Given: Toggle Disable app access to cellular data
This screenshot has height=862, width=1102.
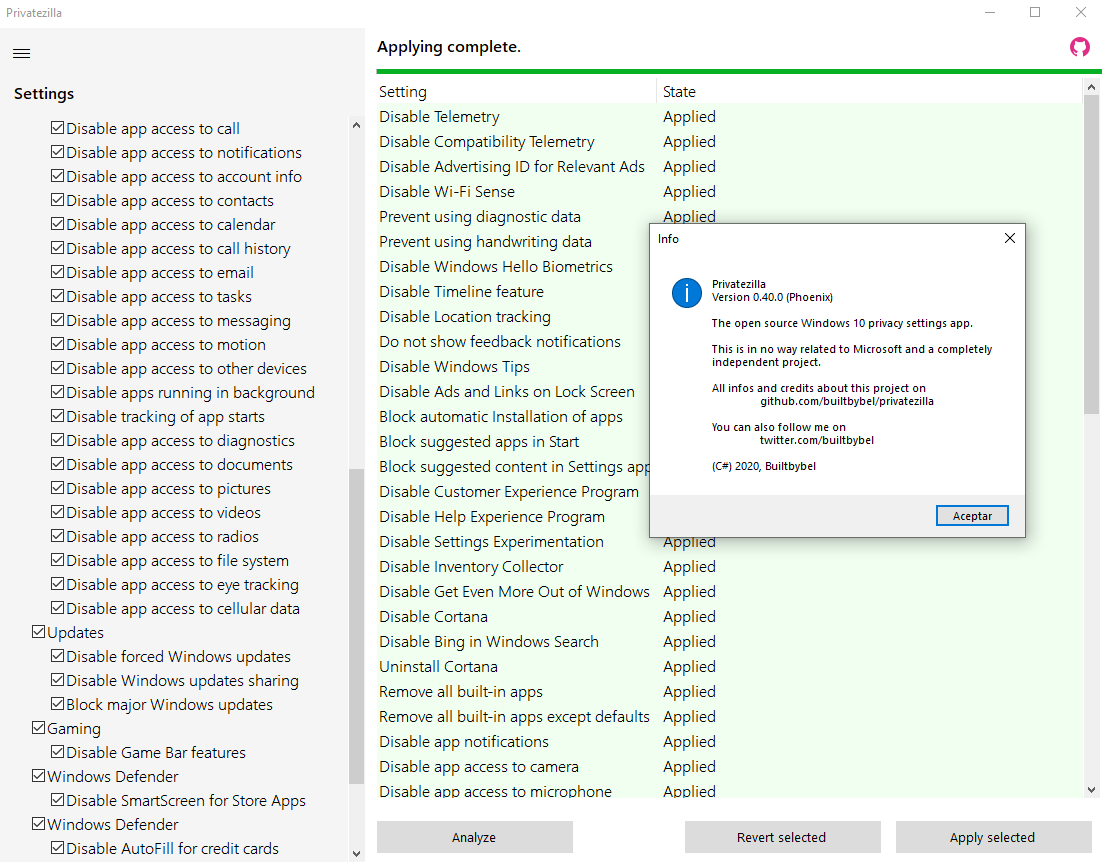Looking at the screenshot, I should click(58, 608).
